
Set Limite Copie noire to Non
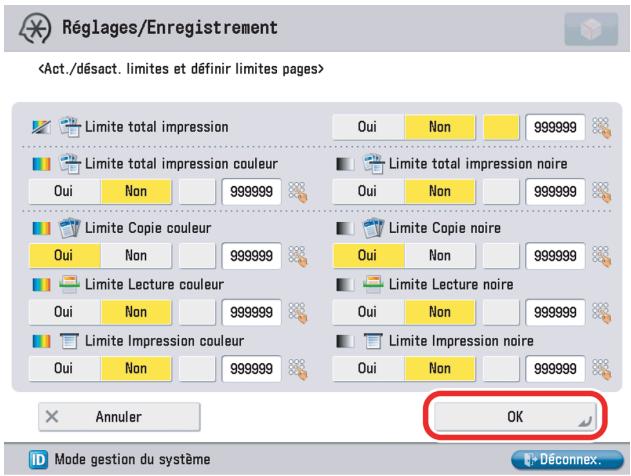[x=439, y=256]
